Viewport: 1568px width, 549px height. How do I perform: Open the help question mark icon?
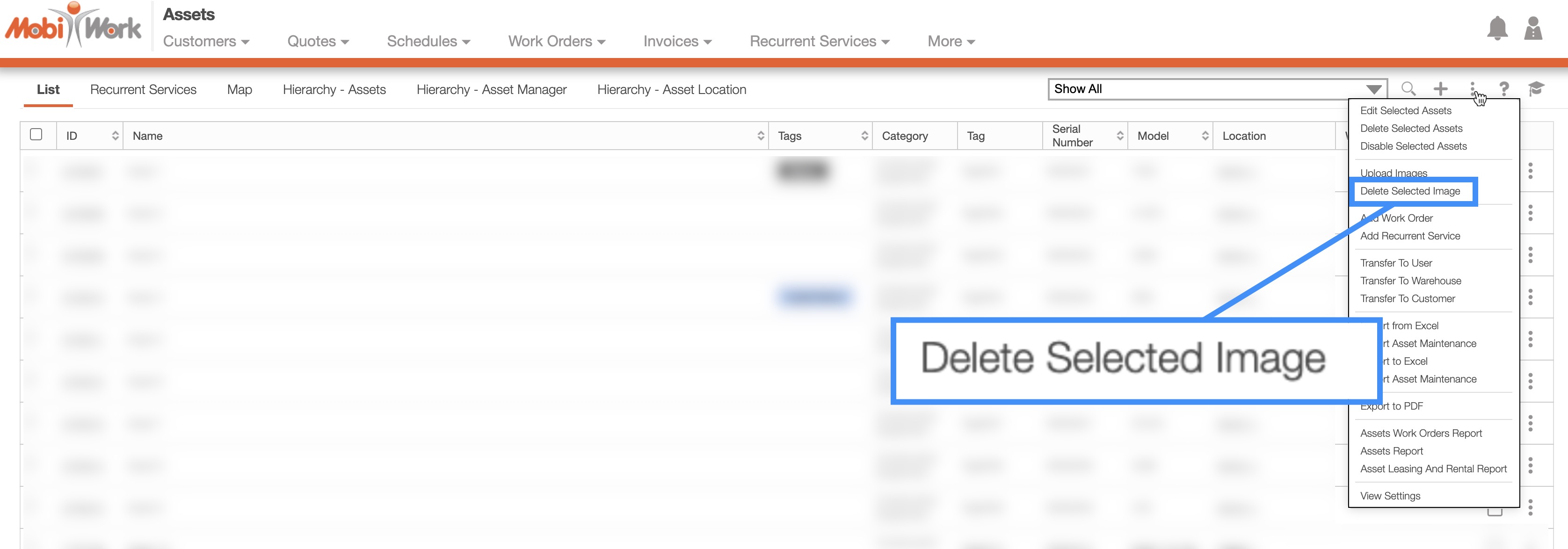pos(1503,89)
